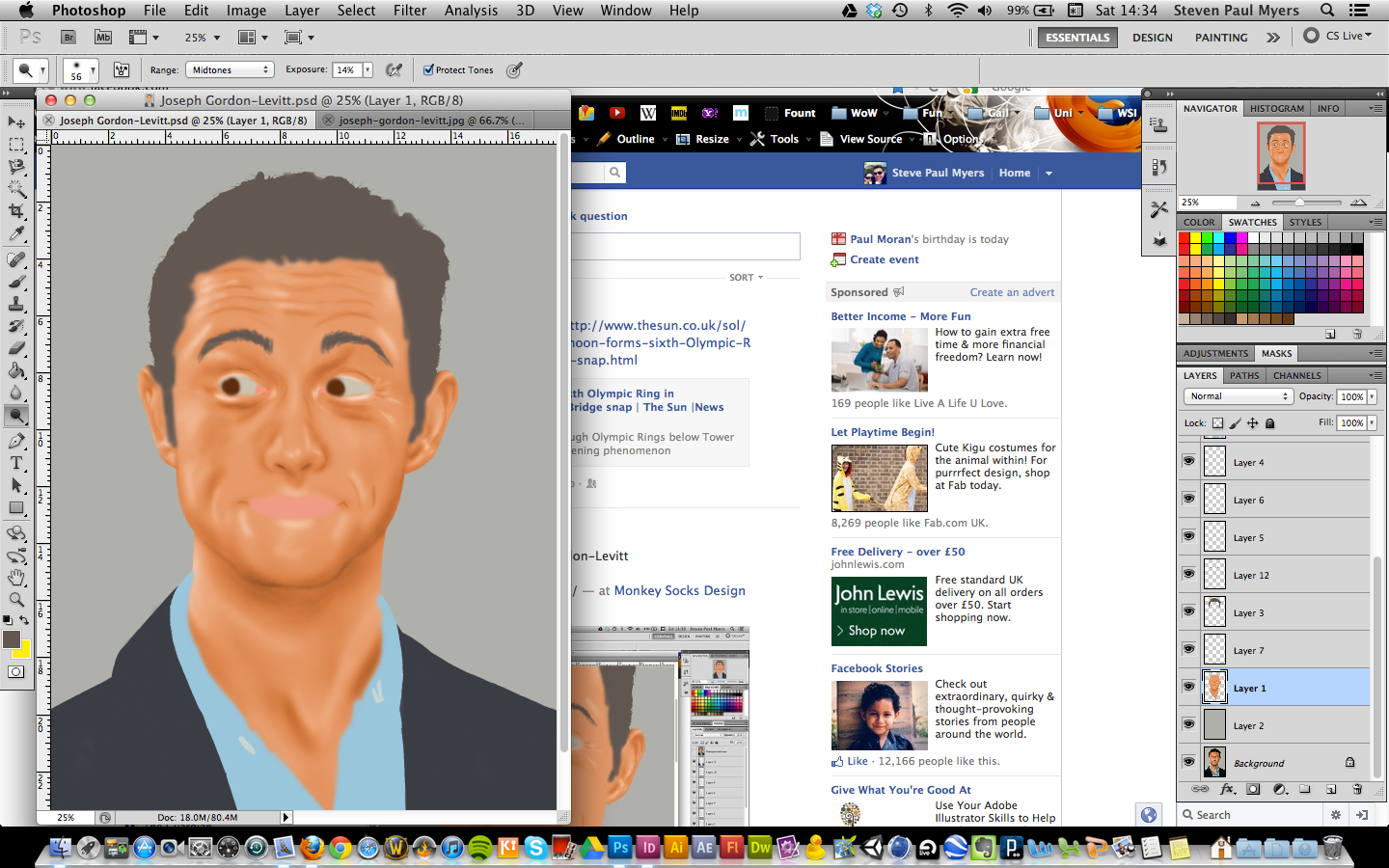The height and width of the screenshot is (868, 1389).
Task: Enable airbrush mode icon
Action: coord(394,69)
